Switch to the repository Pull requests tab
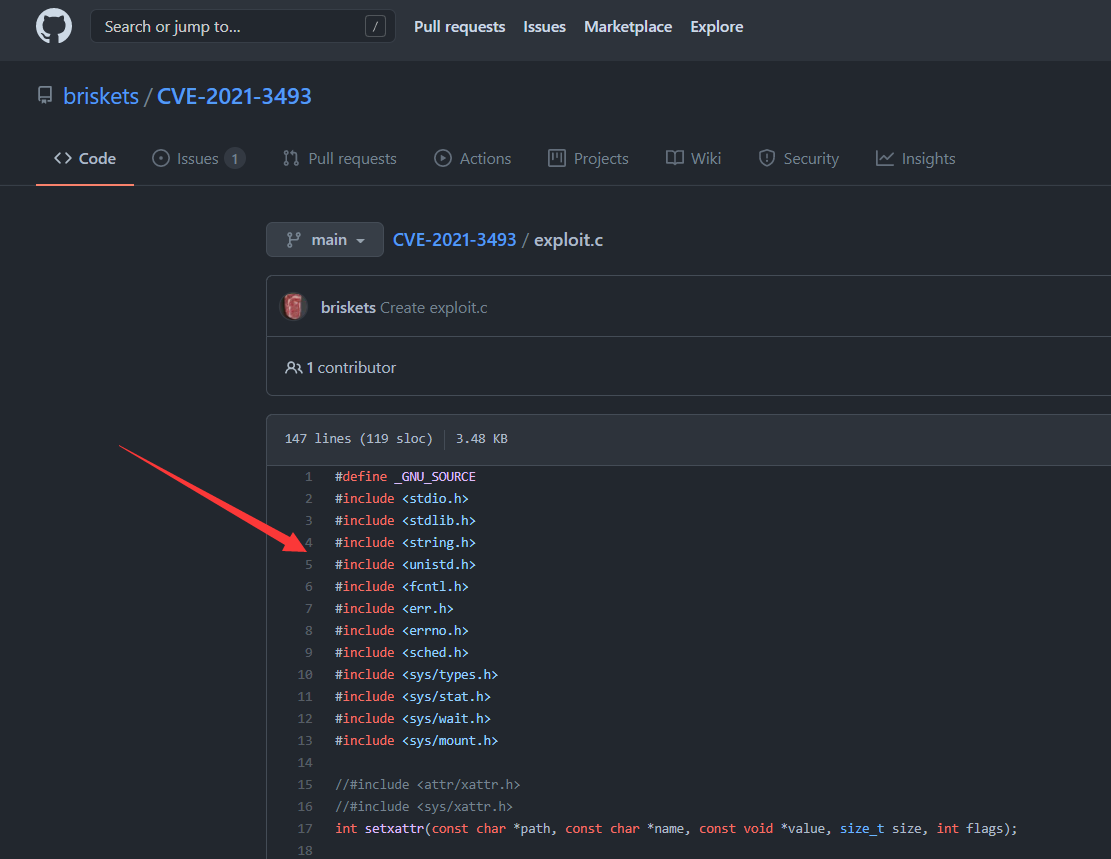 (339, 158)
